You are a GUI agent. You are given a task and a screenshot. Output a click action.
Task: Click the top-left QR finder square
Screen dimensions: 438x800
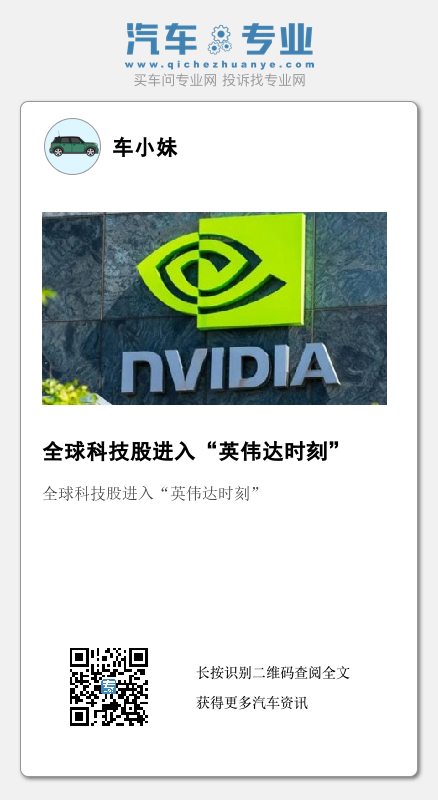coord(80,657)
